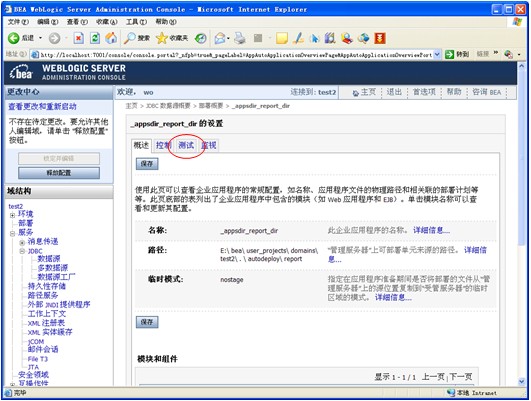Click the yellow note icon in toolbar
Image resolution: width=531 pixels, height=401 pixels.
coord(282,38)
